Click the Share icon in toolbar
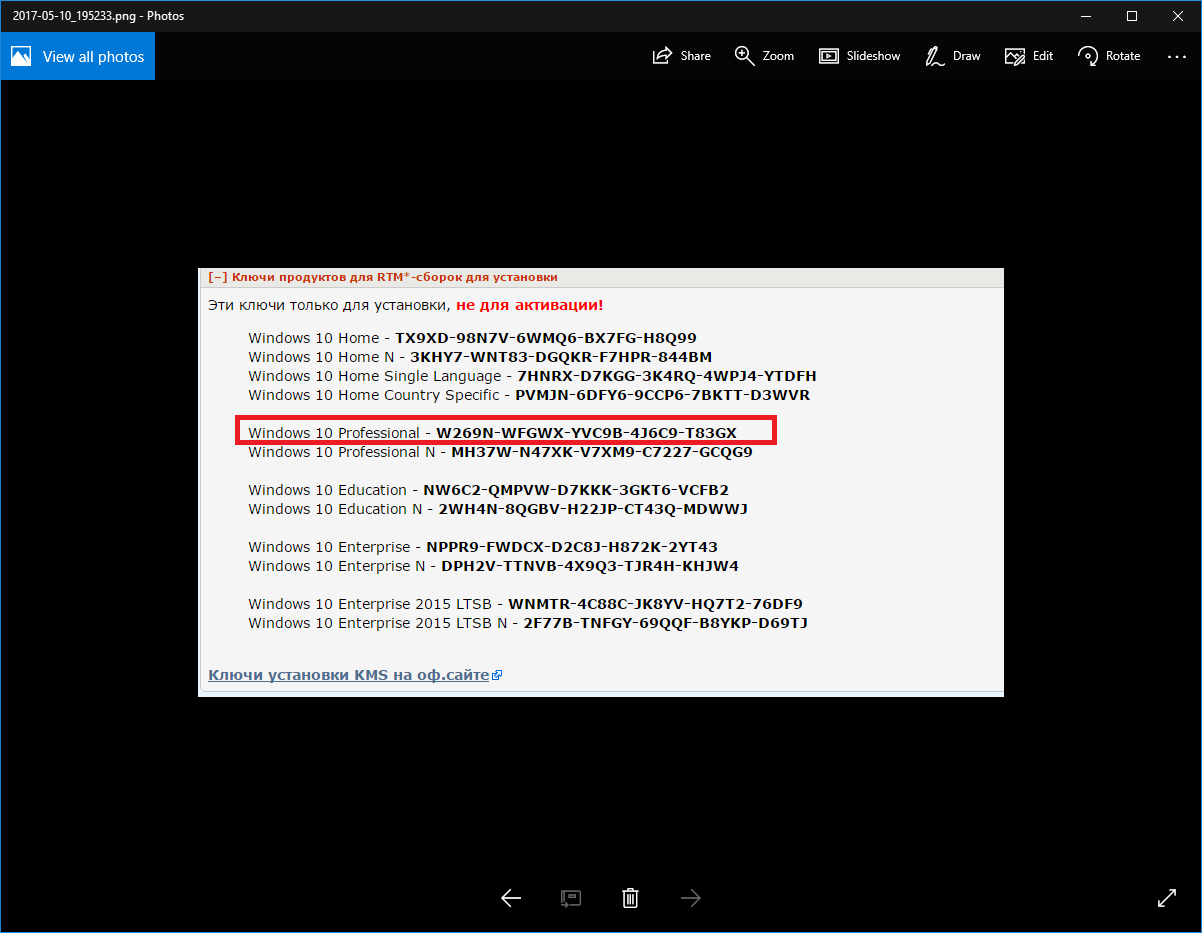This screenshot has width=1202, height=933. coord(681,56)
